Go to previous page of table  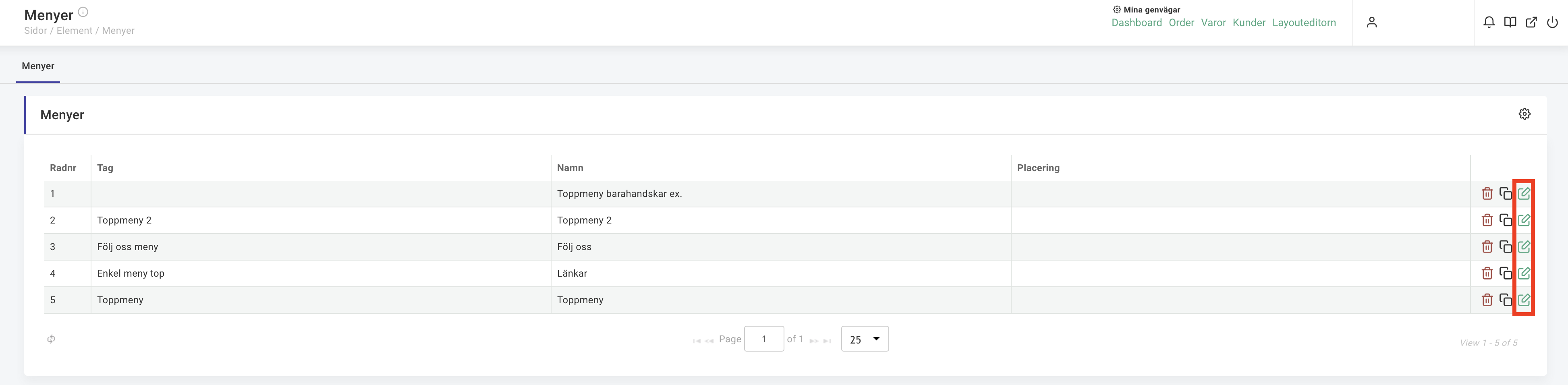[x=709, y=341]
